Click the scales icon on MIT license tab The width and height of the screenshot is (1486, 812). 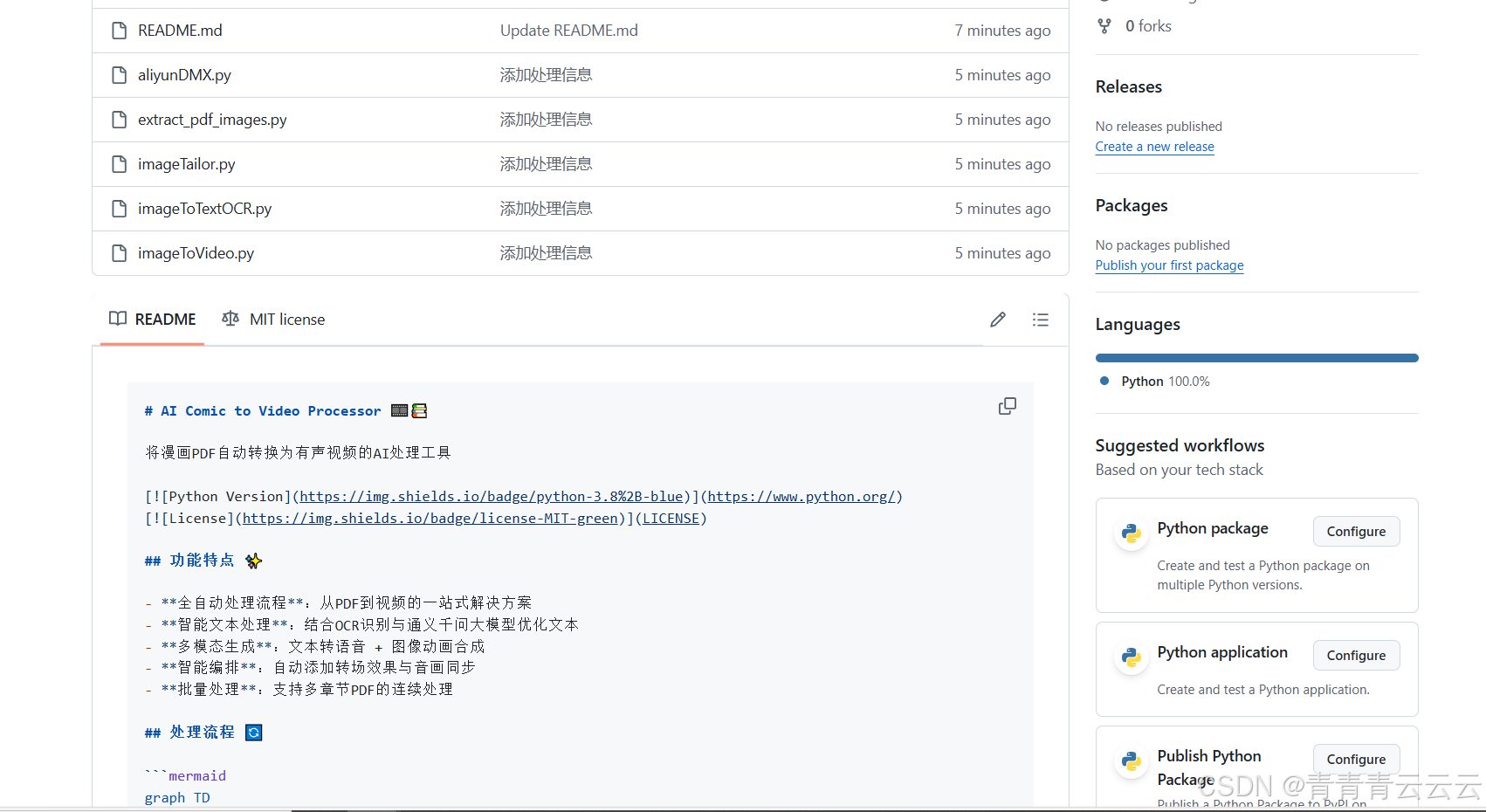coord(230,319)
